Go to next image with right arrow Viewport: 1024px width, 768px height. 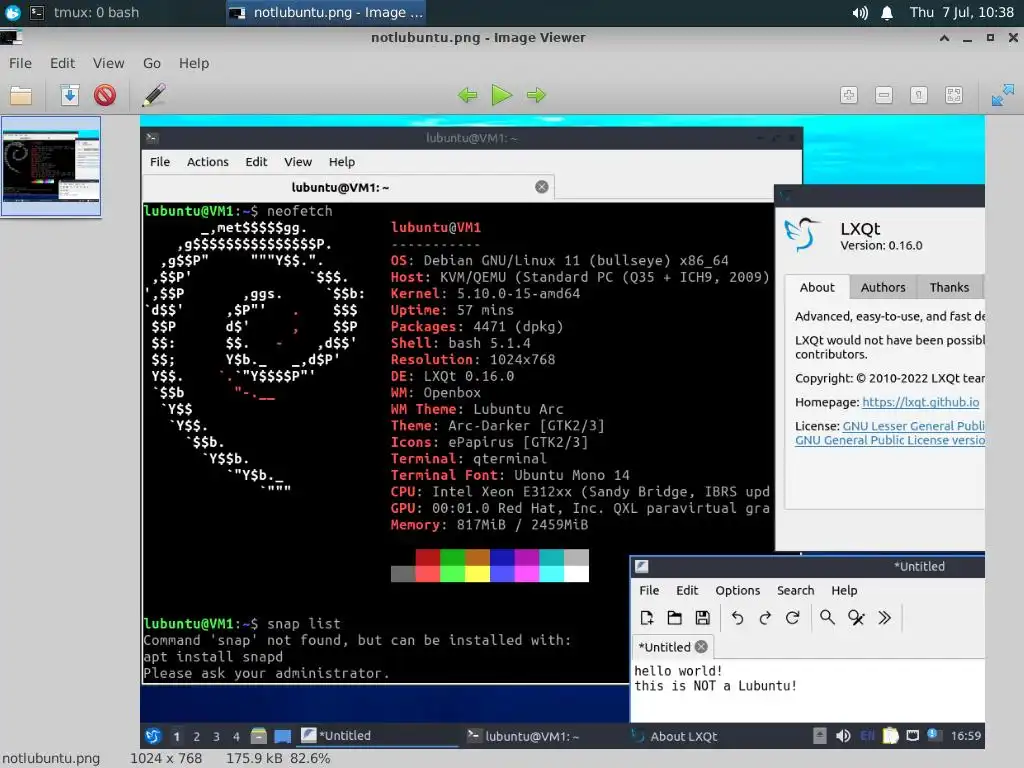536,95
